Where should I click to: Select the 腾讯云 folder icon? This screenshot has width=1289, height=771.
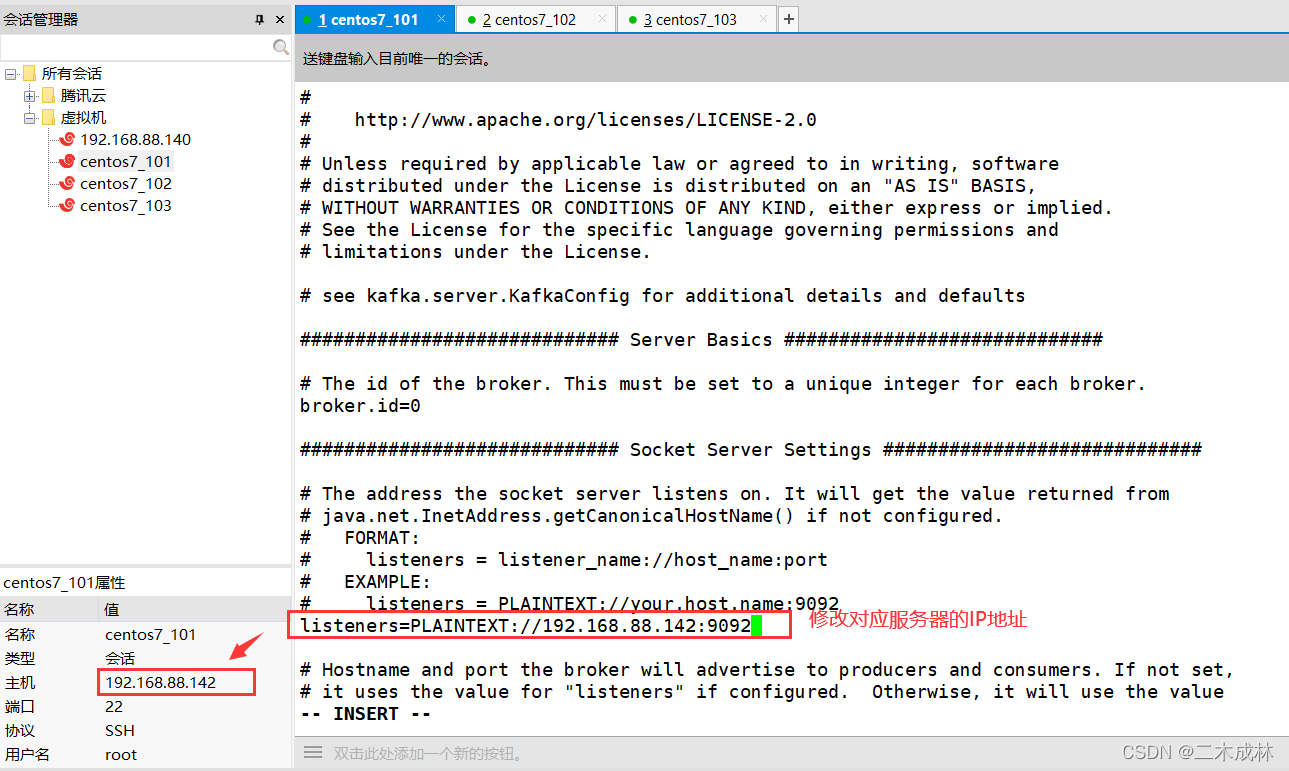(x=48, y=95)
